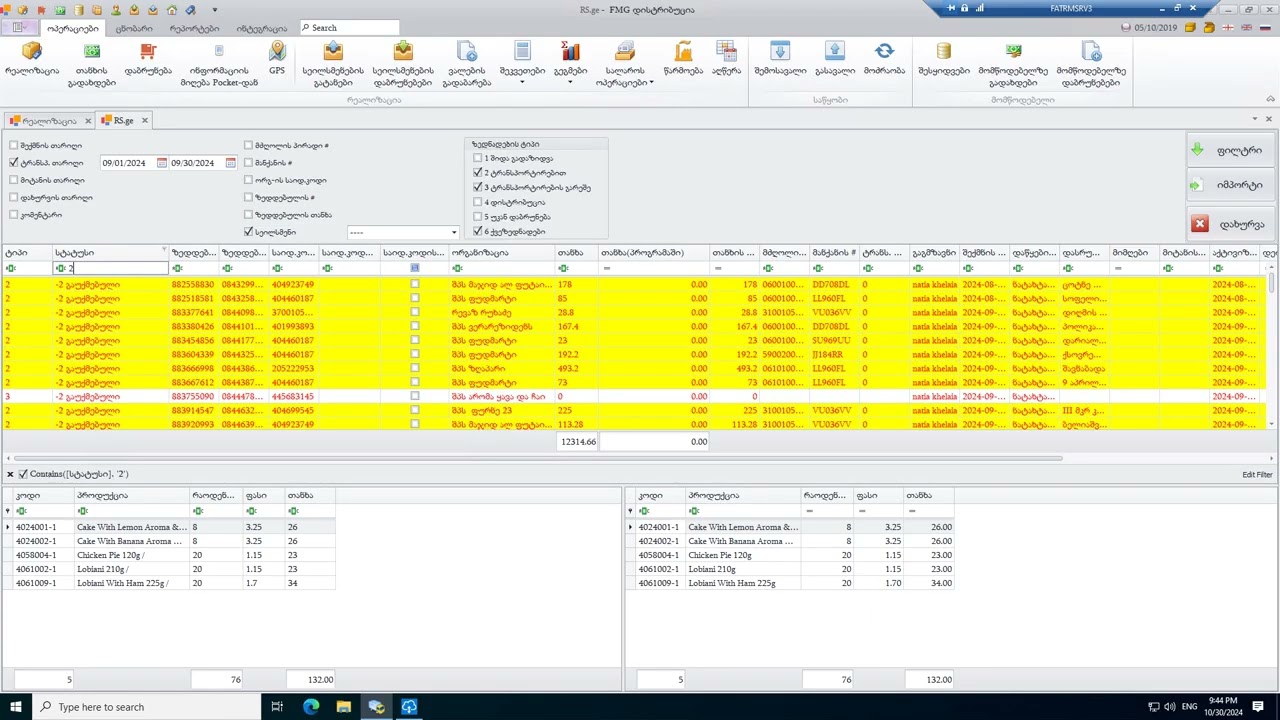Close the RS.ge document tab
The width and height of the screenshot is (1280, 720).
pos(144,121)
